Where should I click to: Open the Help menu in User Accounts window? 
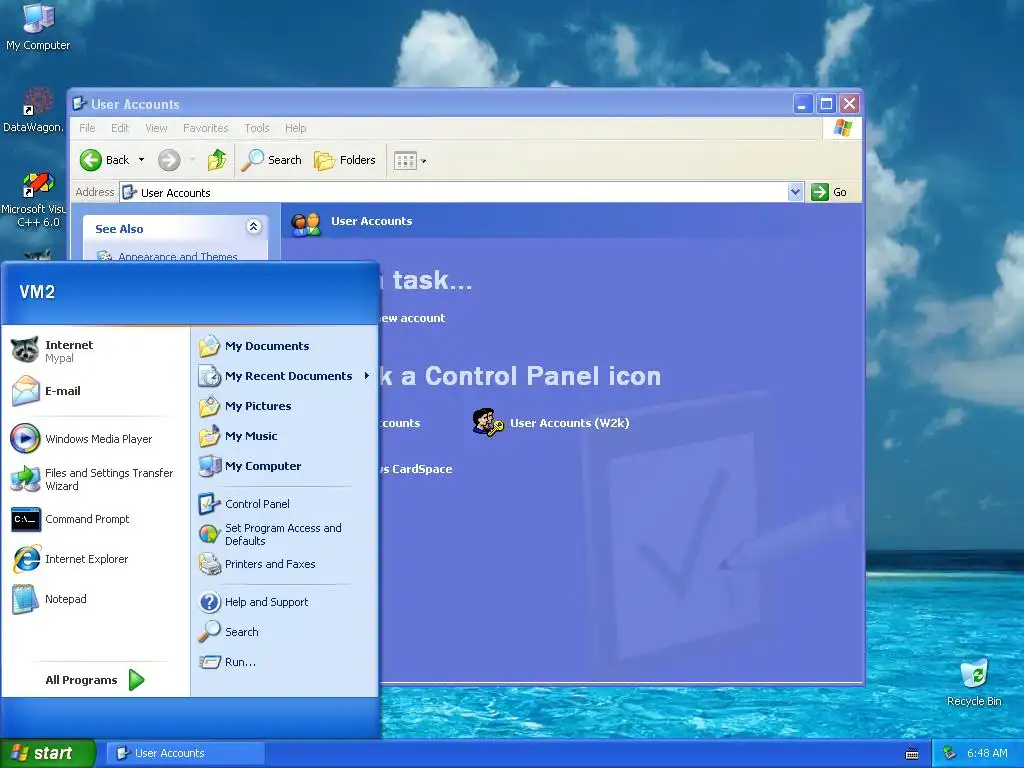pyautogui.click(x=295, y=128)
